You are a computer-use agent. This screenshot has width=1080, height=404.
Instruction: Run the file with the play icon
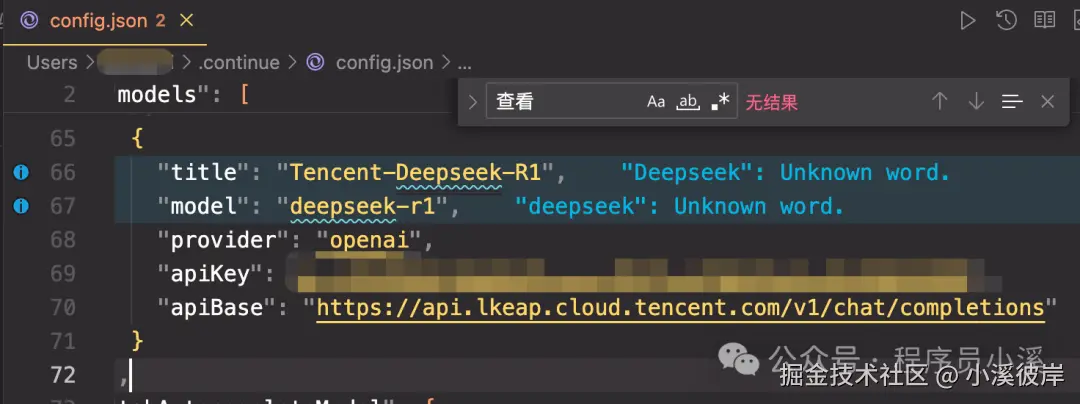(968, 21)
